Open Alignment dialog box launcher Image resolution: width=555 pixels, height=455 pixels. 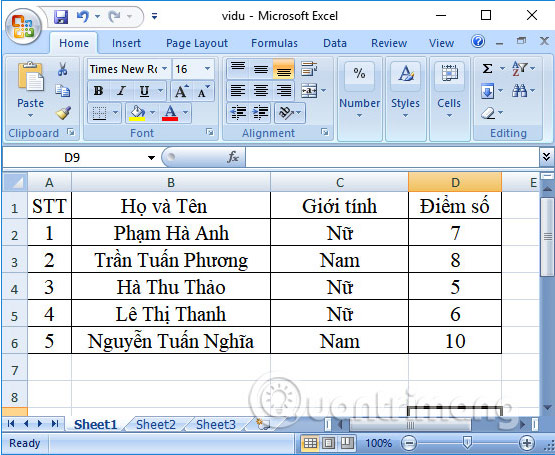tap(325, 132)
